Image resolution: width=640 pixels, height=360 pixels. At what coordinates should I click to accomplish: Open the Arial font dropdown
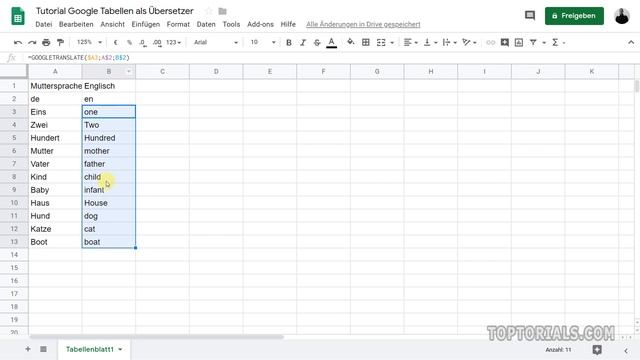tap(216, 42)
